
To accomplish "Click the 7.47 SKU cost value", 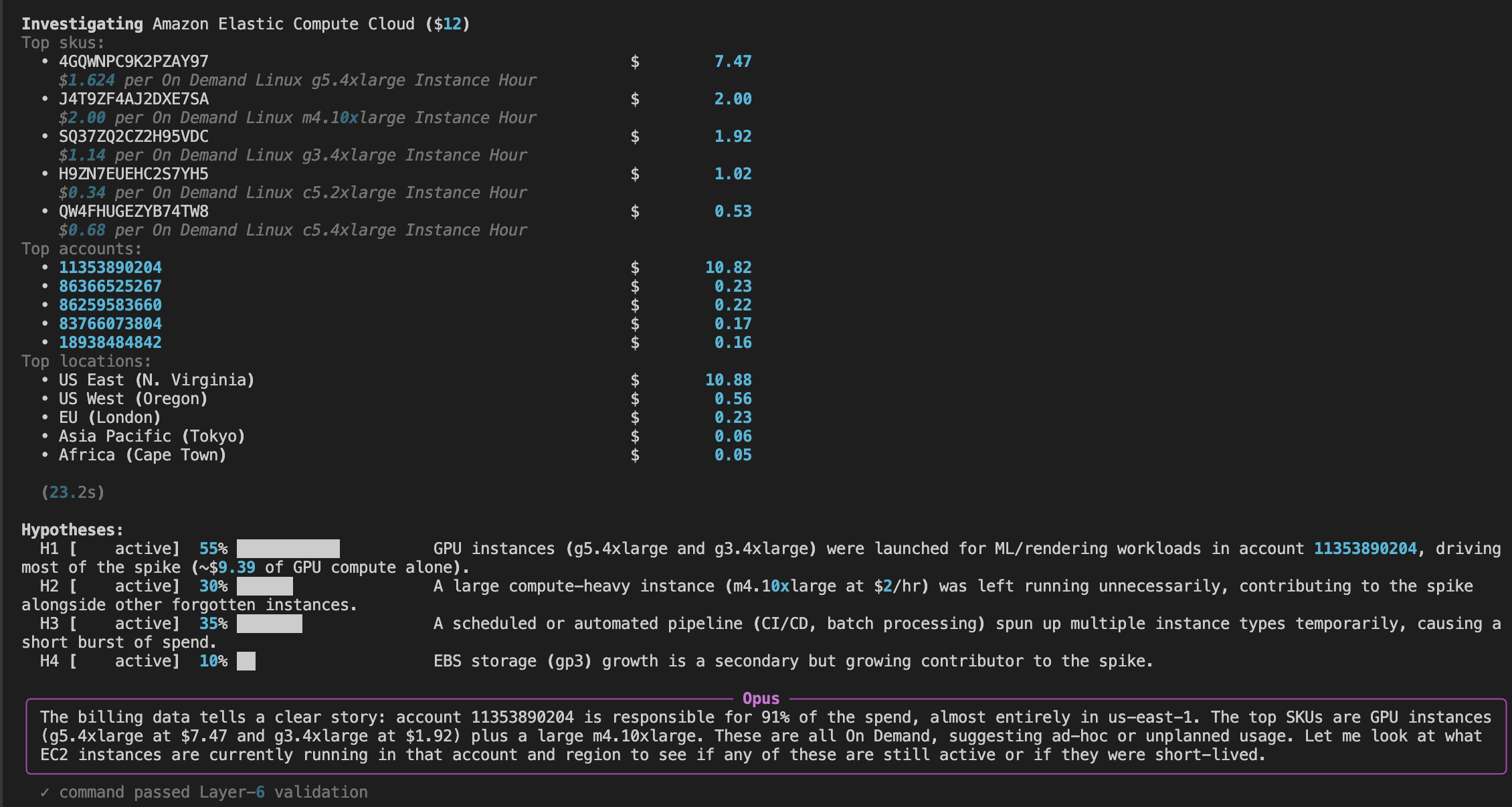I will point(733,62).
